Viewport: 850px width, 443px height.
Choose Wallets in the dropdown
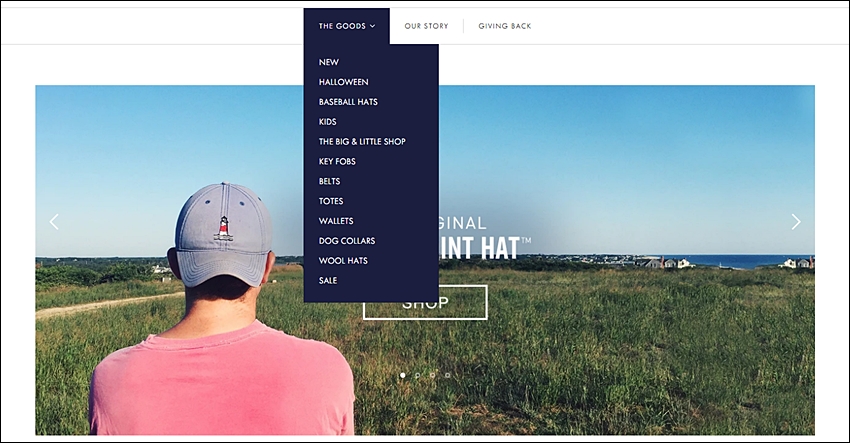336,221
